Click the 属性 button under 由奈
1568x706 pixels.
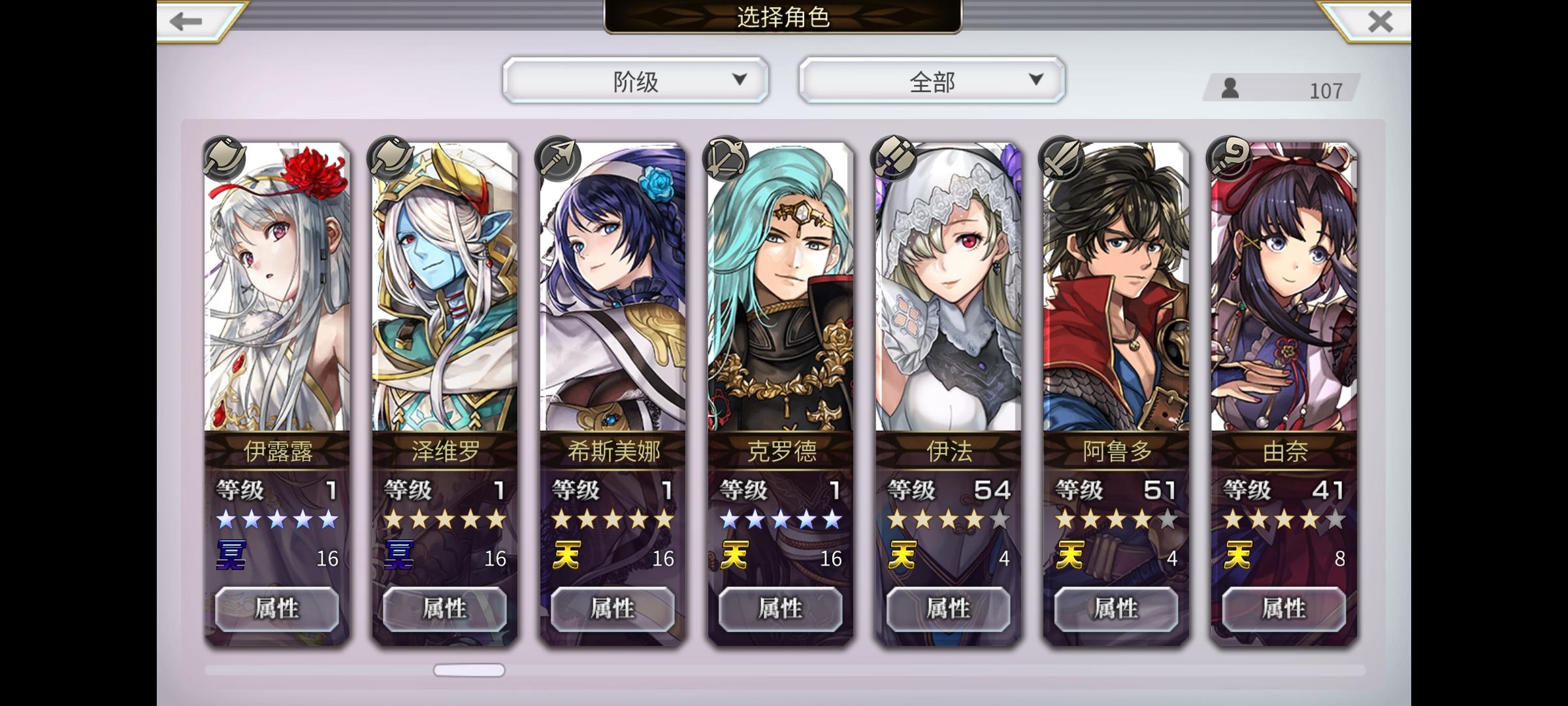tap(1284, 609)
